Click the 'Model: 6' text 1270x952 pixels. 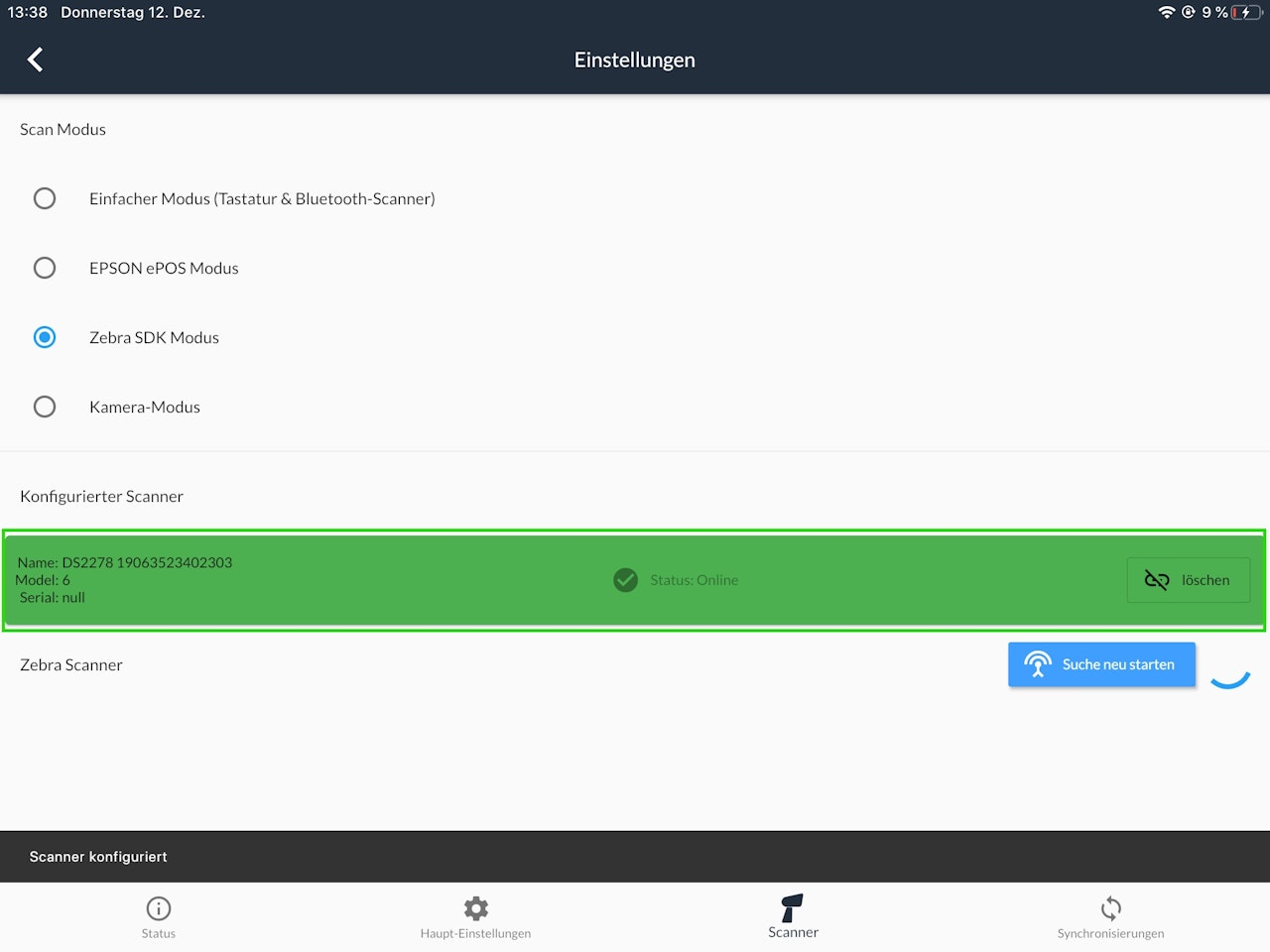pyautogui.click(x=43, y=580)
